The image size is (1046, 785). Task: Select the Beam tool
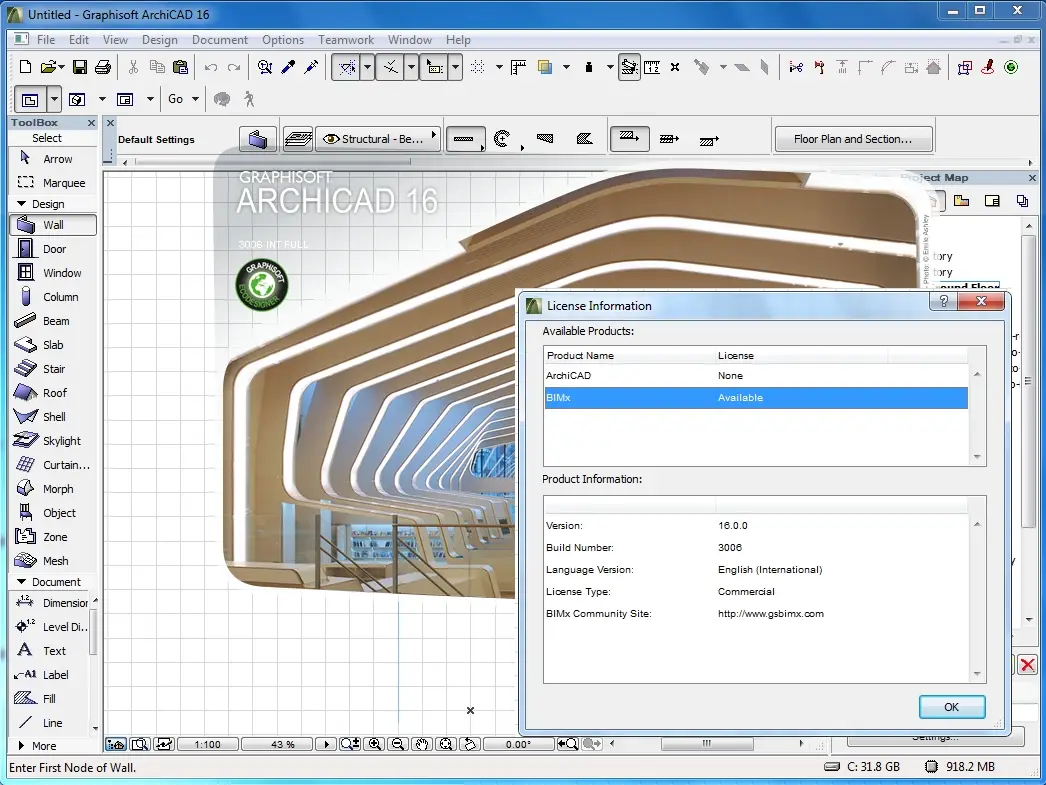pyautogui.click(x=53, y=321)
